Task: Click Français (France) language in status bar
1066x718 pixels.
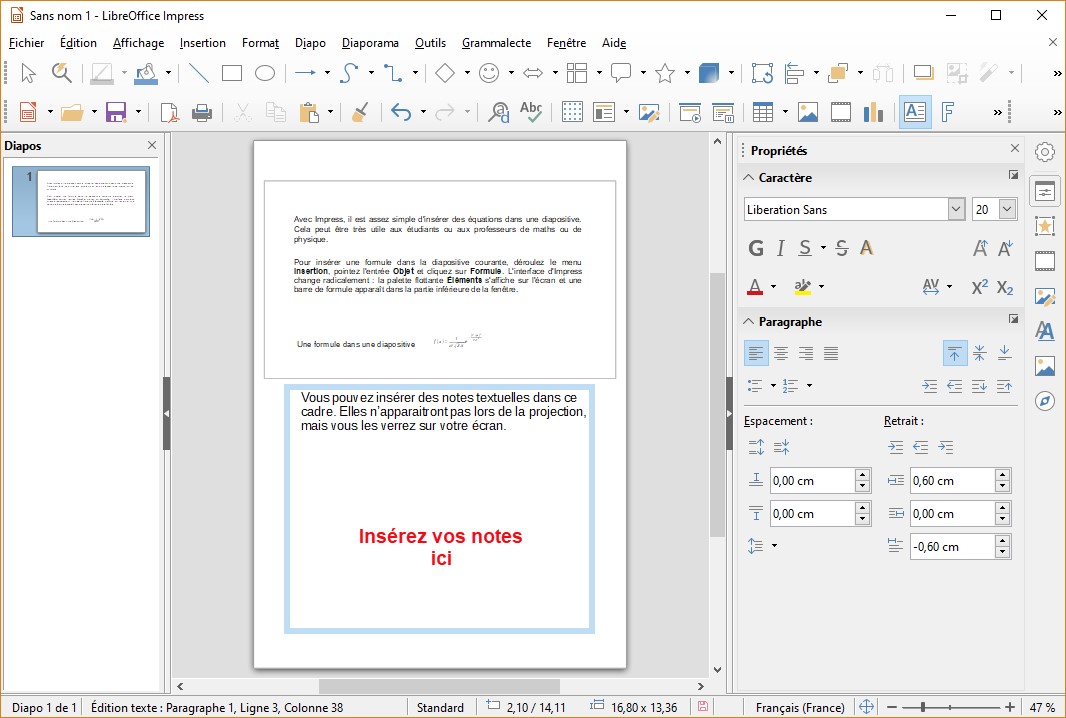Action: 800,707
